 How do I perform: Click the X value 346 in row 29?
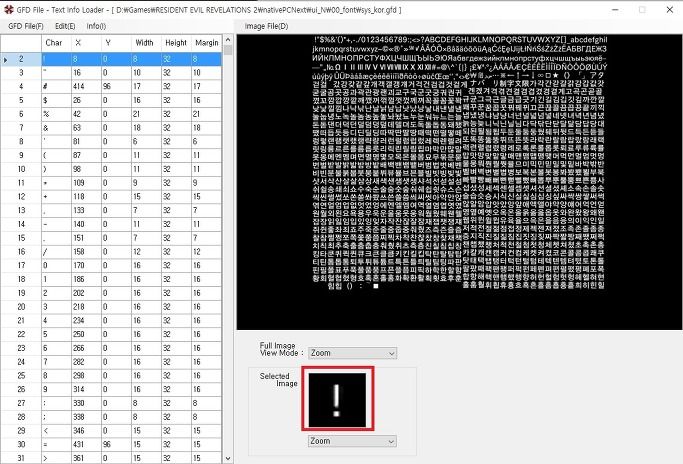point(86,431)
